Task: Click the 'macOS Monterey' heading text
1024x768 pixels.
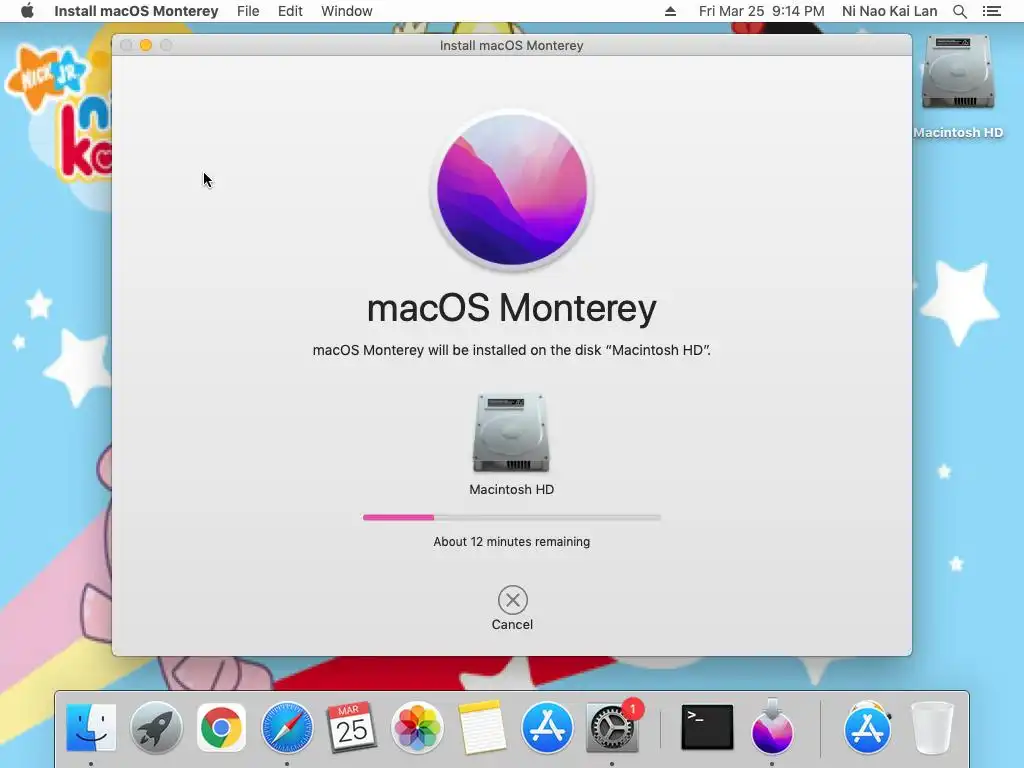Action: tap(512, 308)
